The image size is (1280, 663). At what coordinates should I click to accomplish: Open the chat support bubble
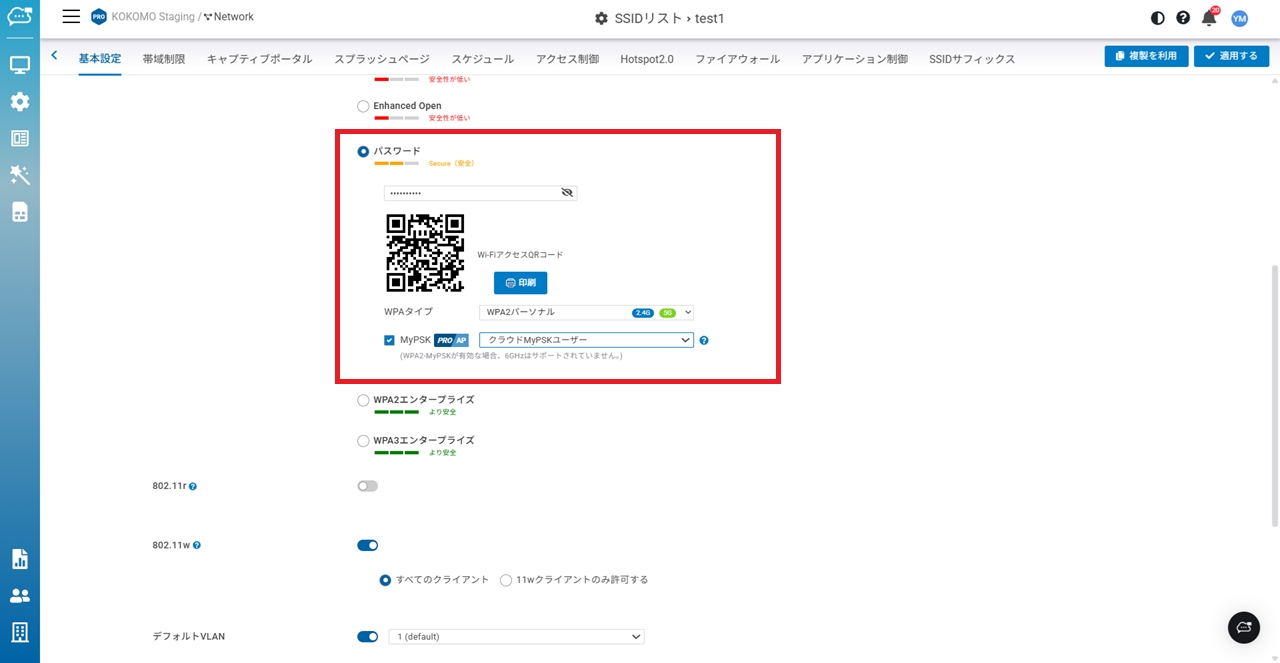pos(1243,627)
